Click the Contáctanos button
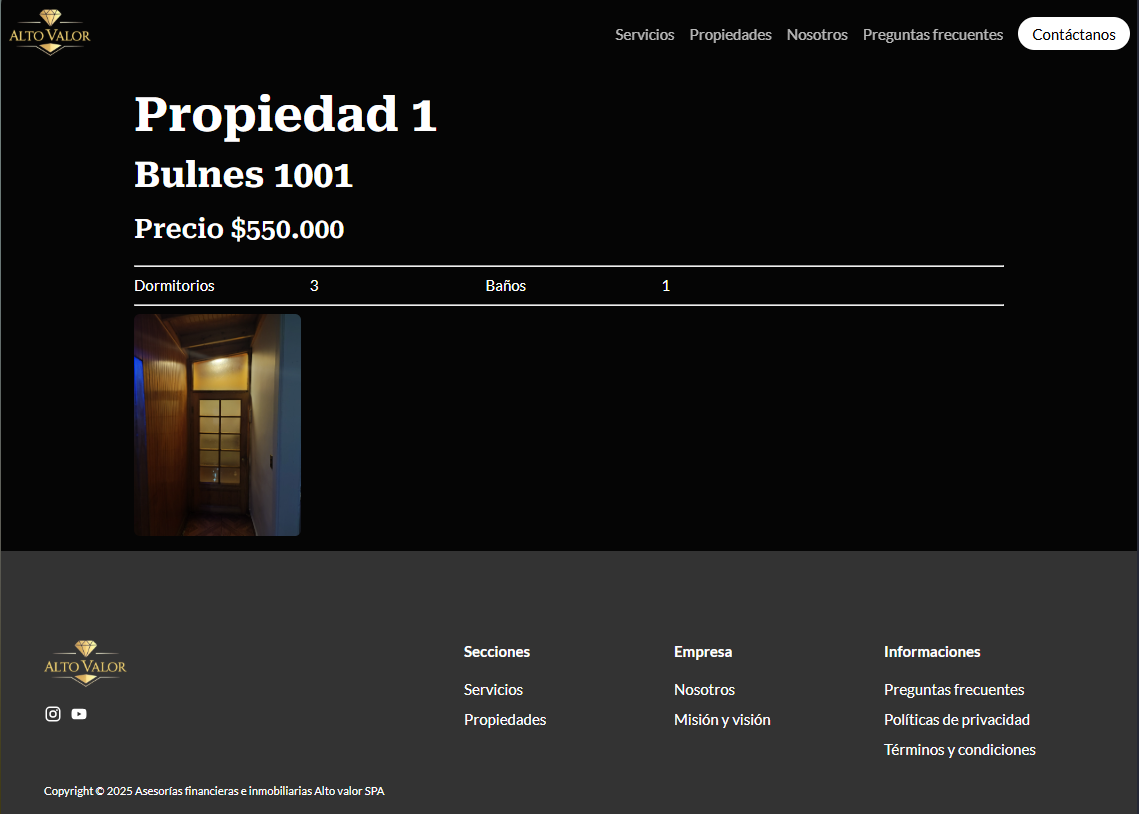The width and height of the screenshot is (1139, 814). pos(1073,34)
